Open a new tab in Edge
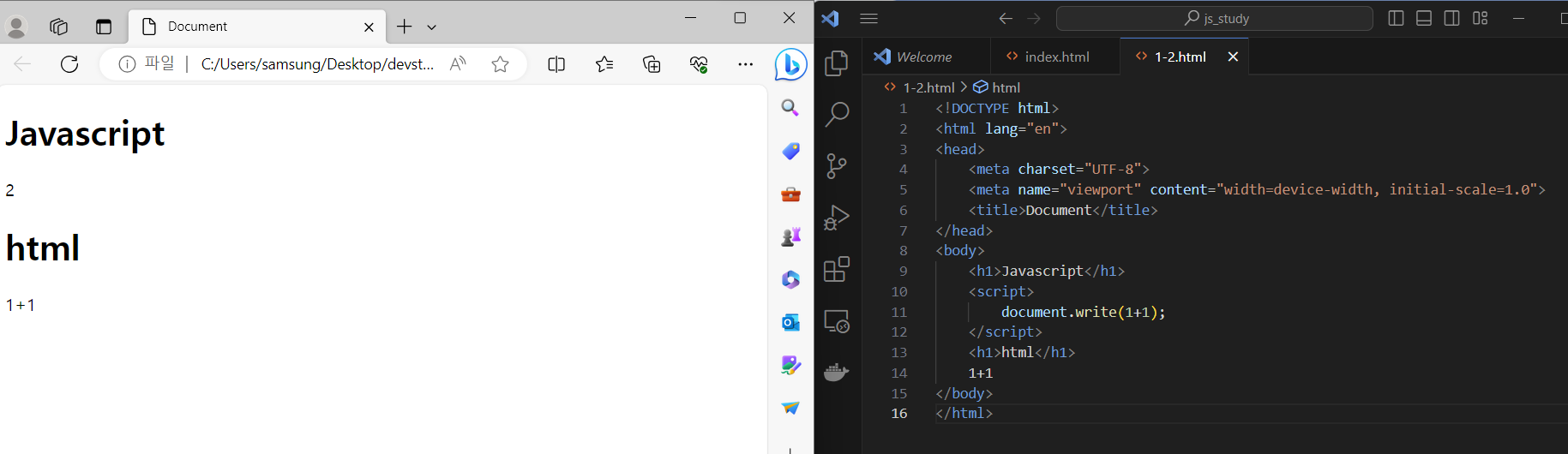Viewport: 1568px width, 454px height. coord(405,27)
